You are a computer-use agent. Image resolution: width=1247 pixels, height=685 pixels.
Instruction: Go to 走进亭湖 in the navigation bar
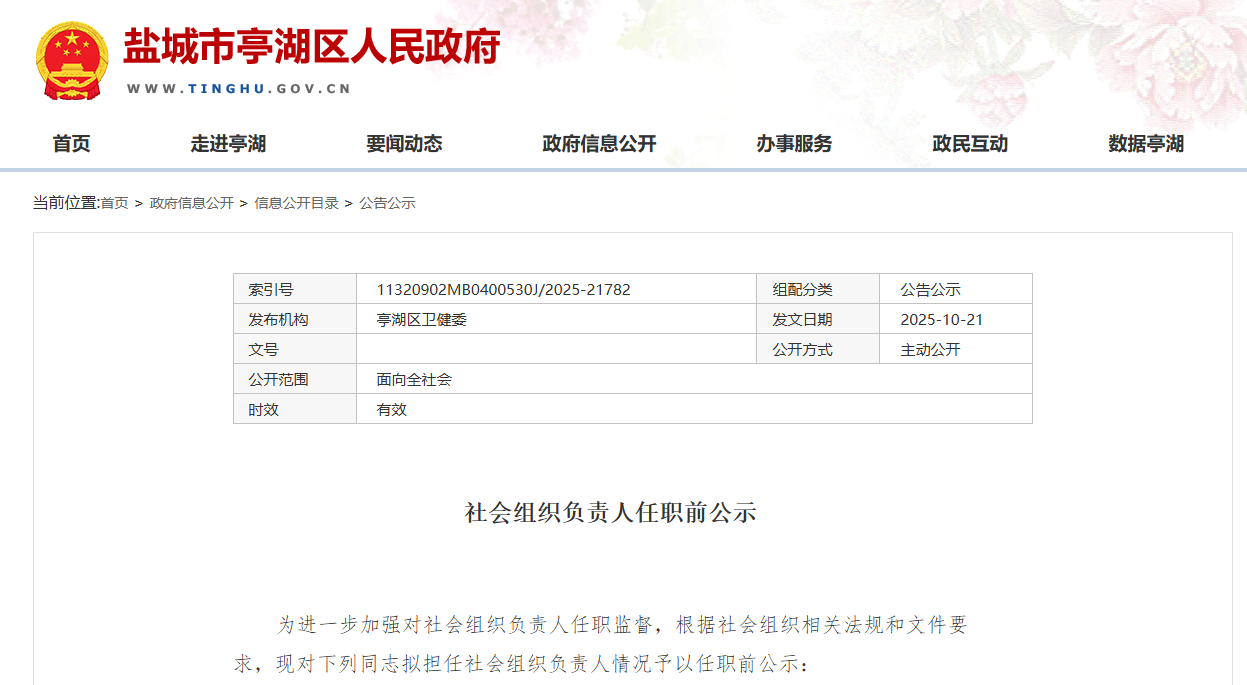228,144
